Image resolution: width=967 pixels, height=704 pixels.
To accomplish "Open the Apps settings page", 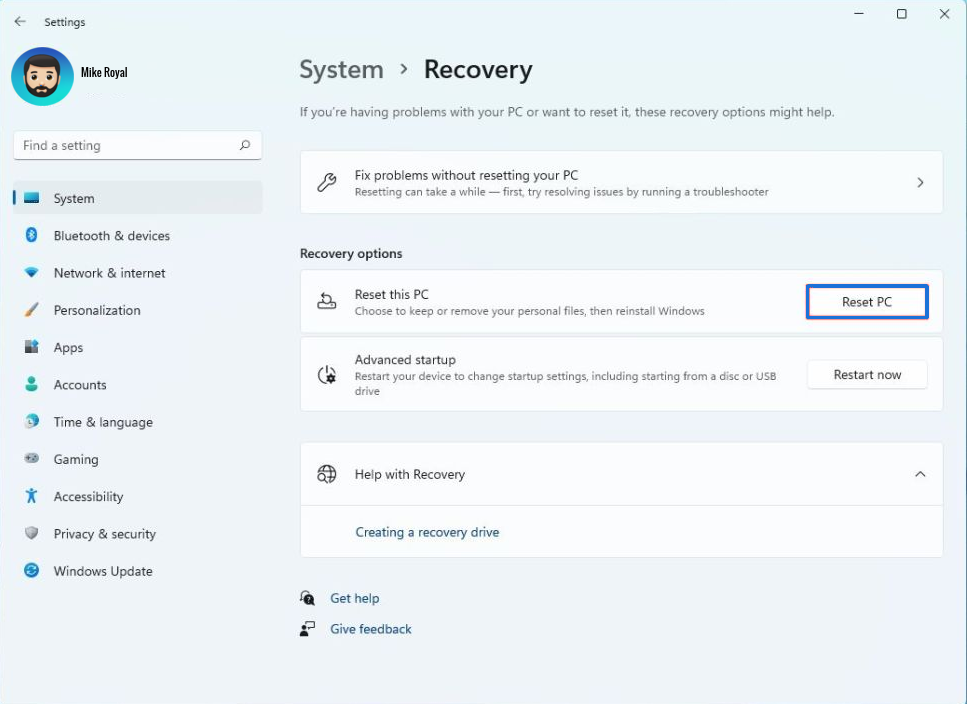I will click(x=138, y=347).
